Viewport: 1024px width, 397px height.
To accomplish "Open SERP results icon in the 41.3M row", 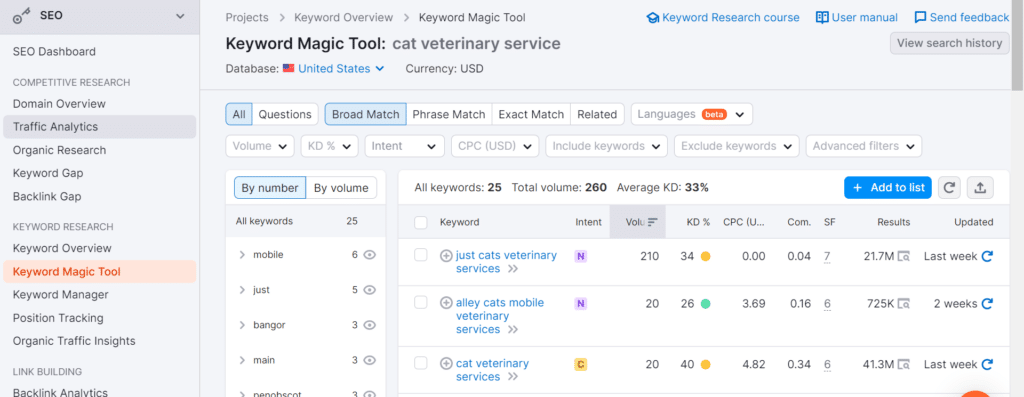I will [x=904, y=364].
